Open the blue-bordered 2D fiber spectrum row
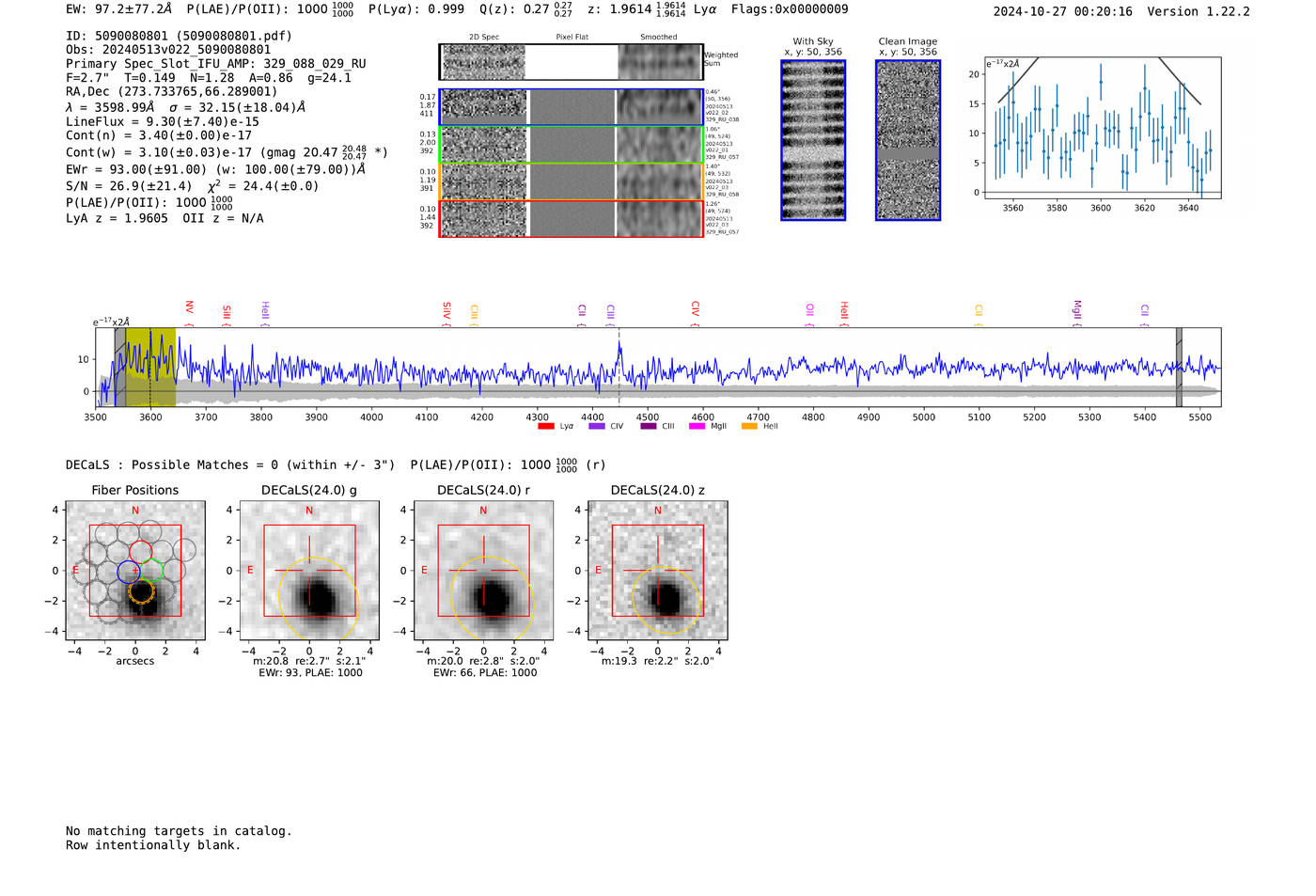 point(571,107)
